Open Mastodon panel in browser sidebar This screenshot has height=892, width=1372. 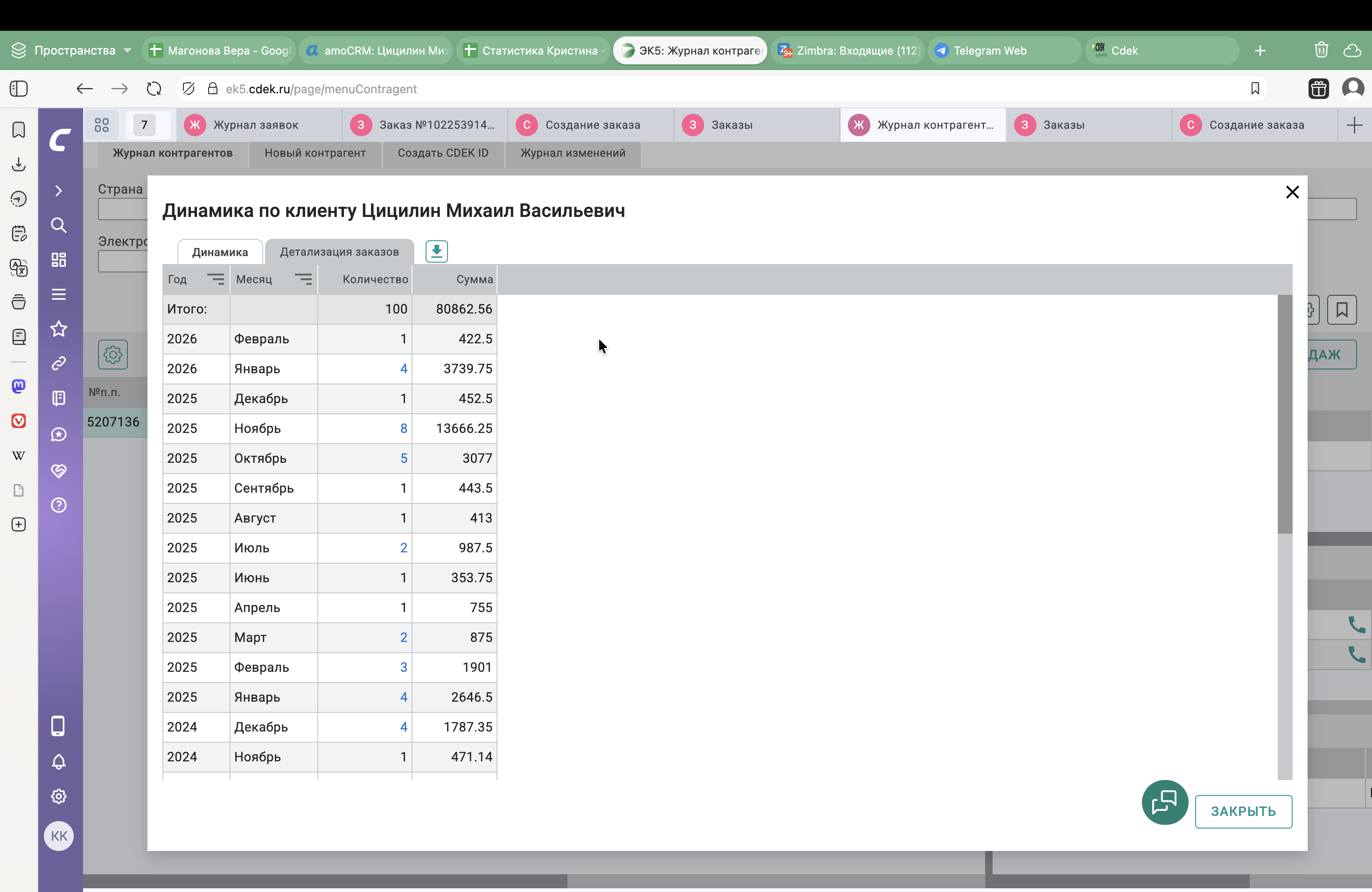point(19,386)
